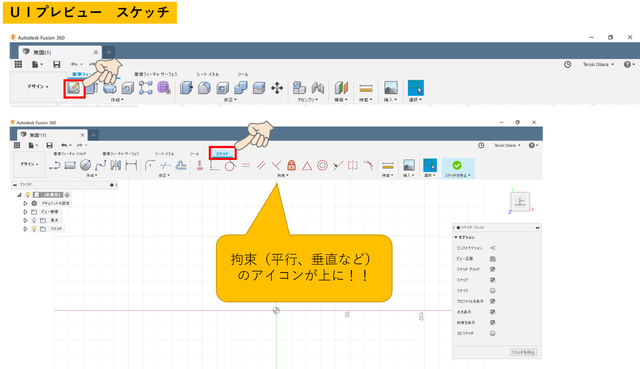Click the Create Form purple icon
The width and height of the screenshot is (640, 369).
point(164,87)
